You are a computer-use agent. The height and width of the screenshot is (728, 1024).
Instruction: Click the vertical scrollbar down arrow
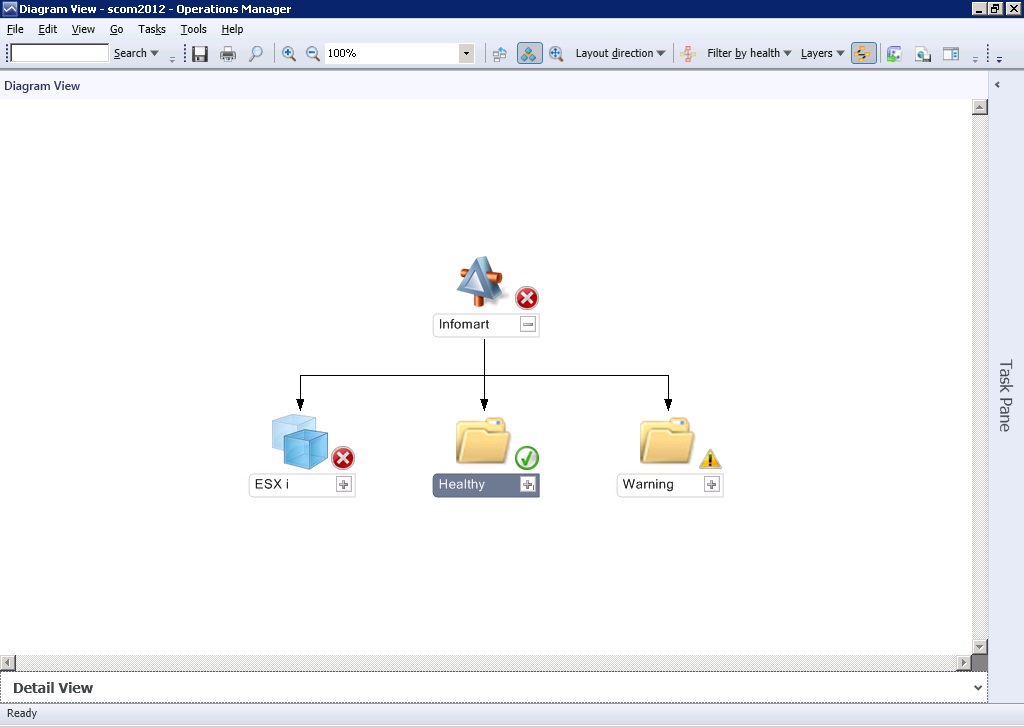[x=980, y=646]
